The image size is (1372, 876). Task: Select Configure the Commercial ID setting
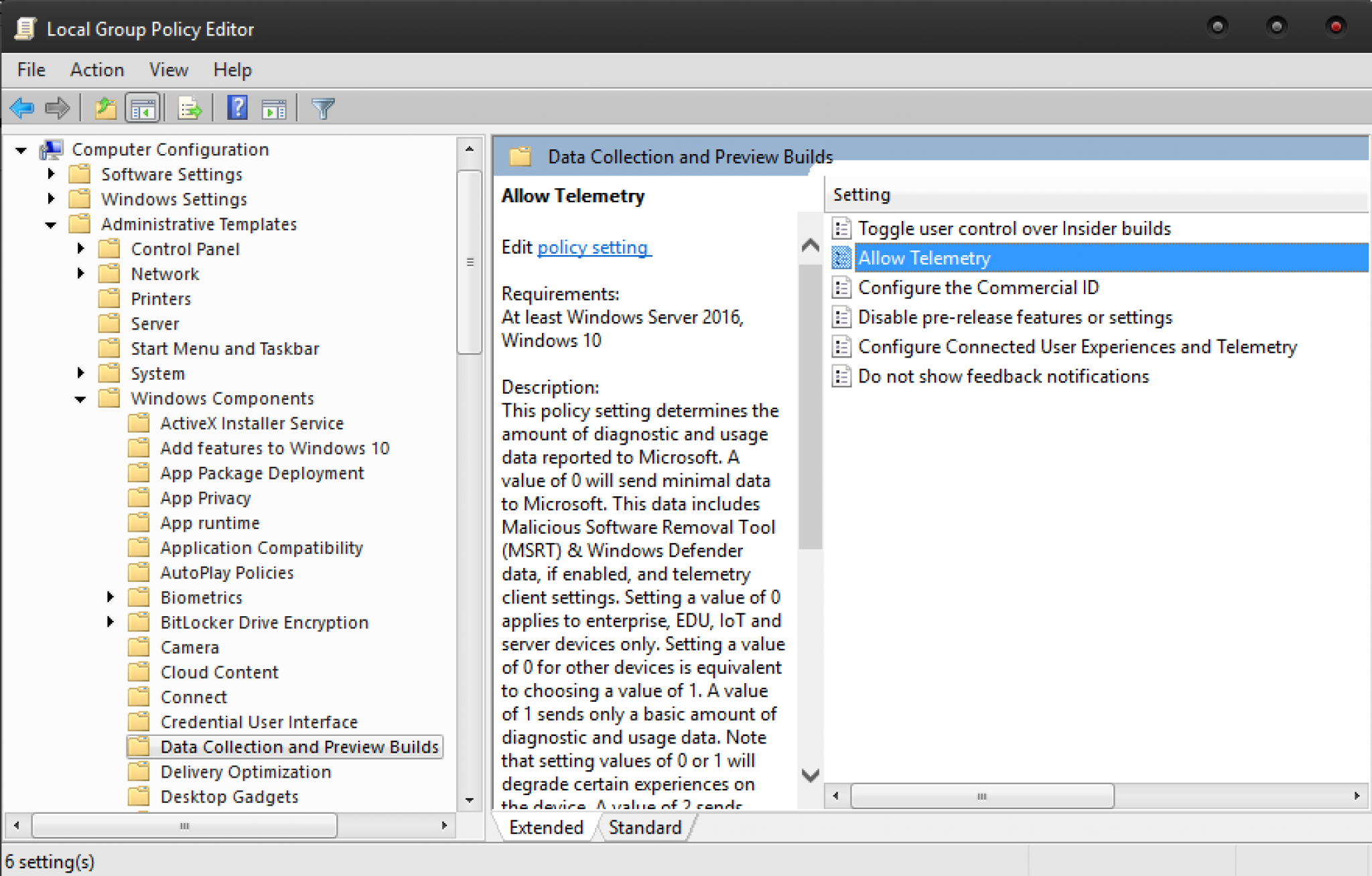point(978,288)
